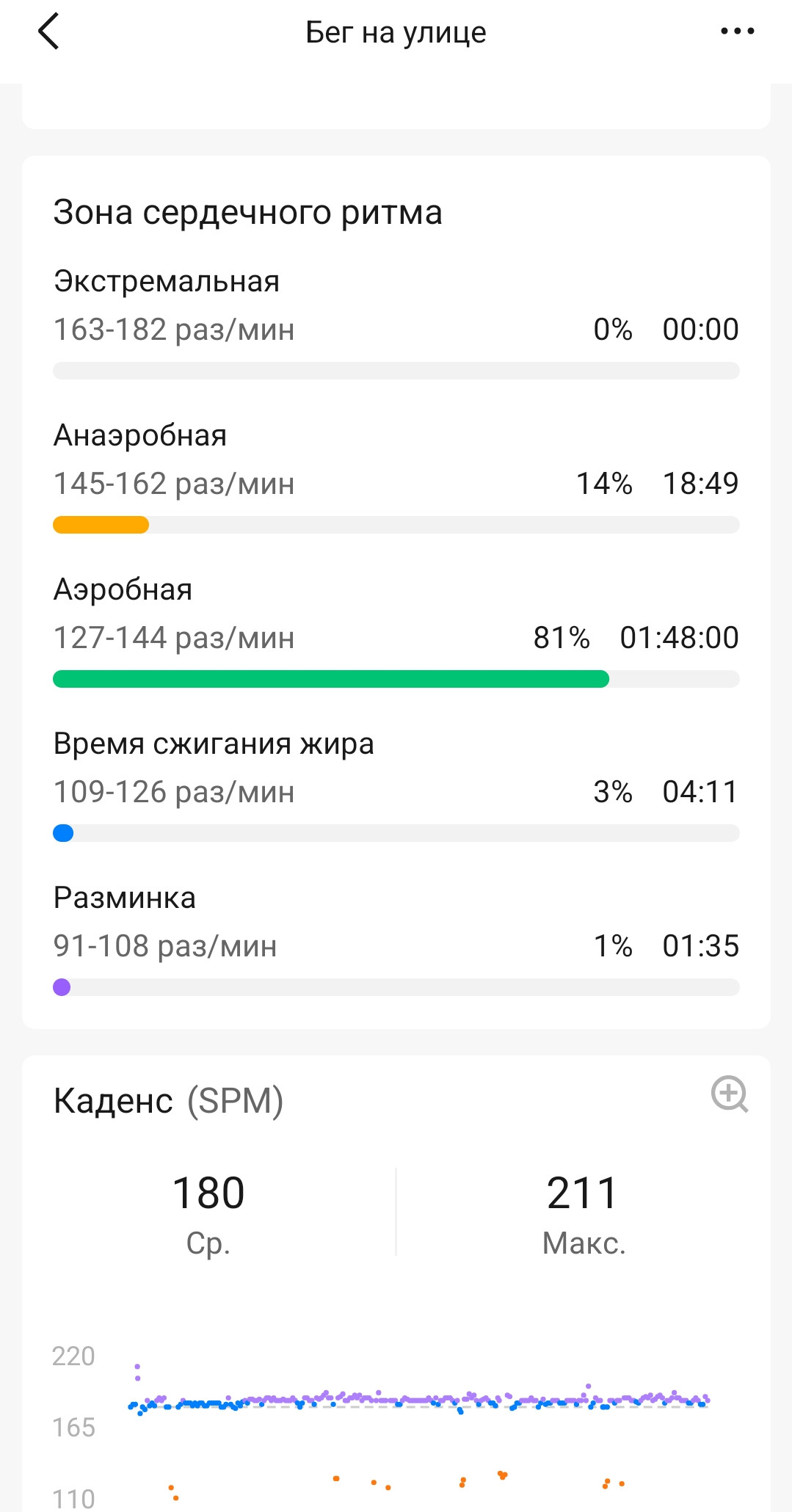Tap the "Разминка" zone label
The height and width of the screenshot is (1512, 792).
click(x=125, y=898)
